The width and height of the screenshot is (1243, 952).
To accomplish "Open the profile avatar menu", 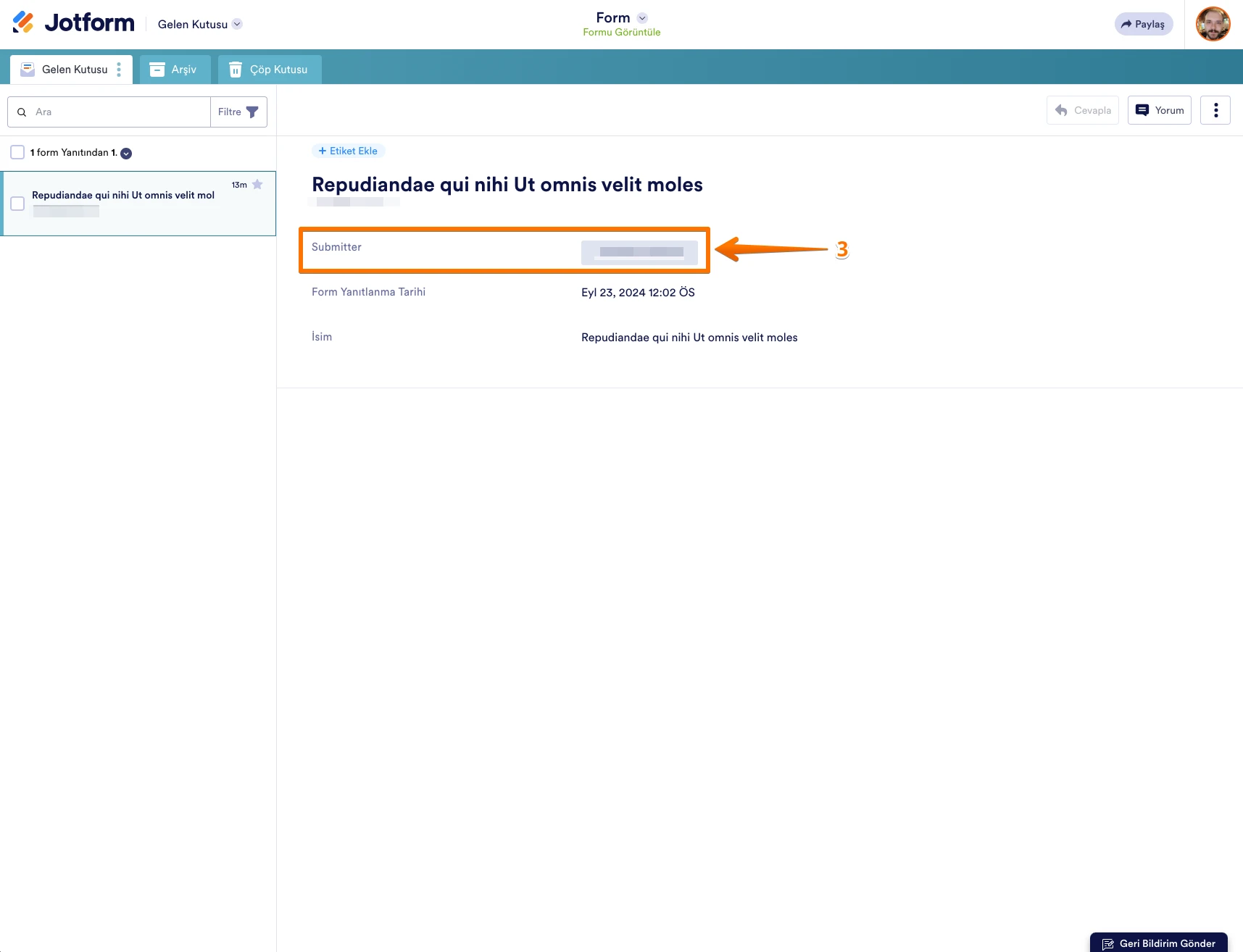I will point(1213,24).
